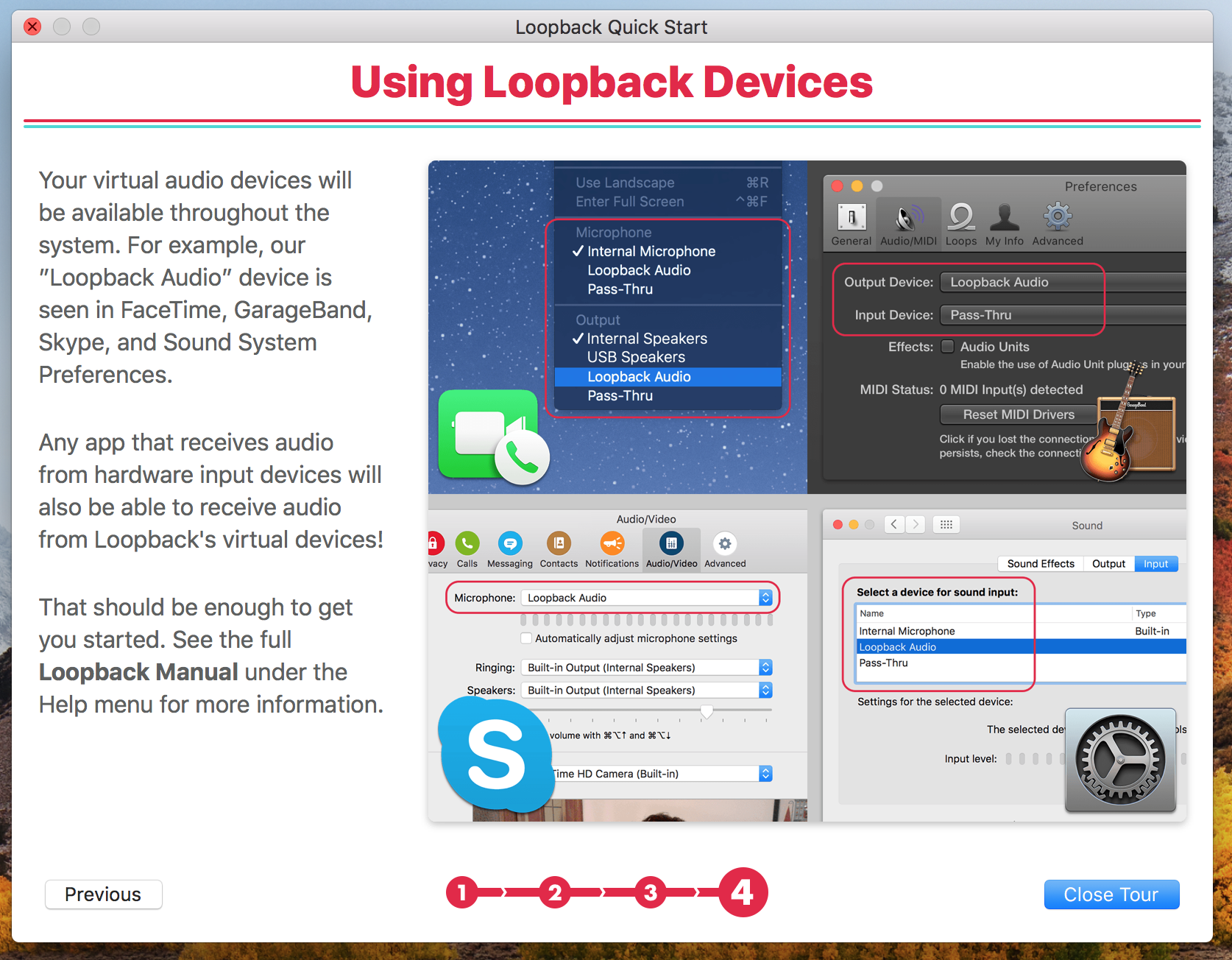Open Notifications icon in Skype preferences

point(612,551)
